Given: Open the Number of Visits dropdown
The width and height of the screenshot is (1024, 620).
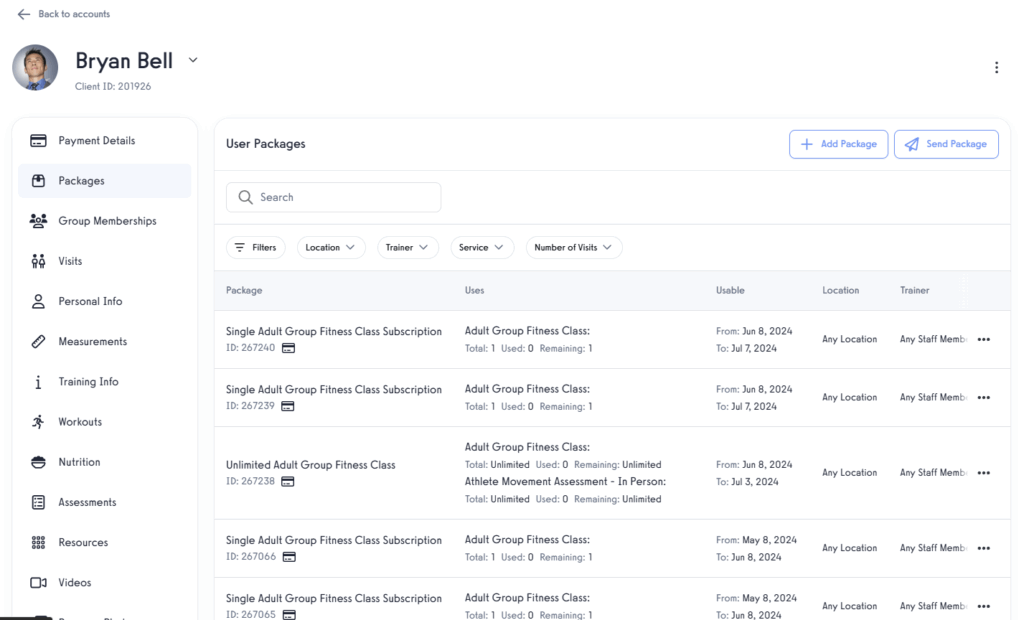Looking at the screenshot, I should 573,247.
